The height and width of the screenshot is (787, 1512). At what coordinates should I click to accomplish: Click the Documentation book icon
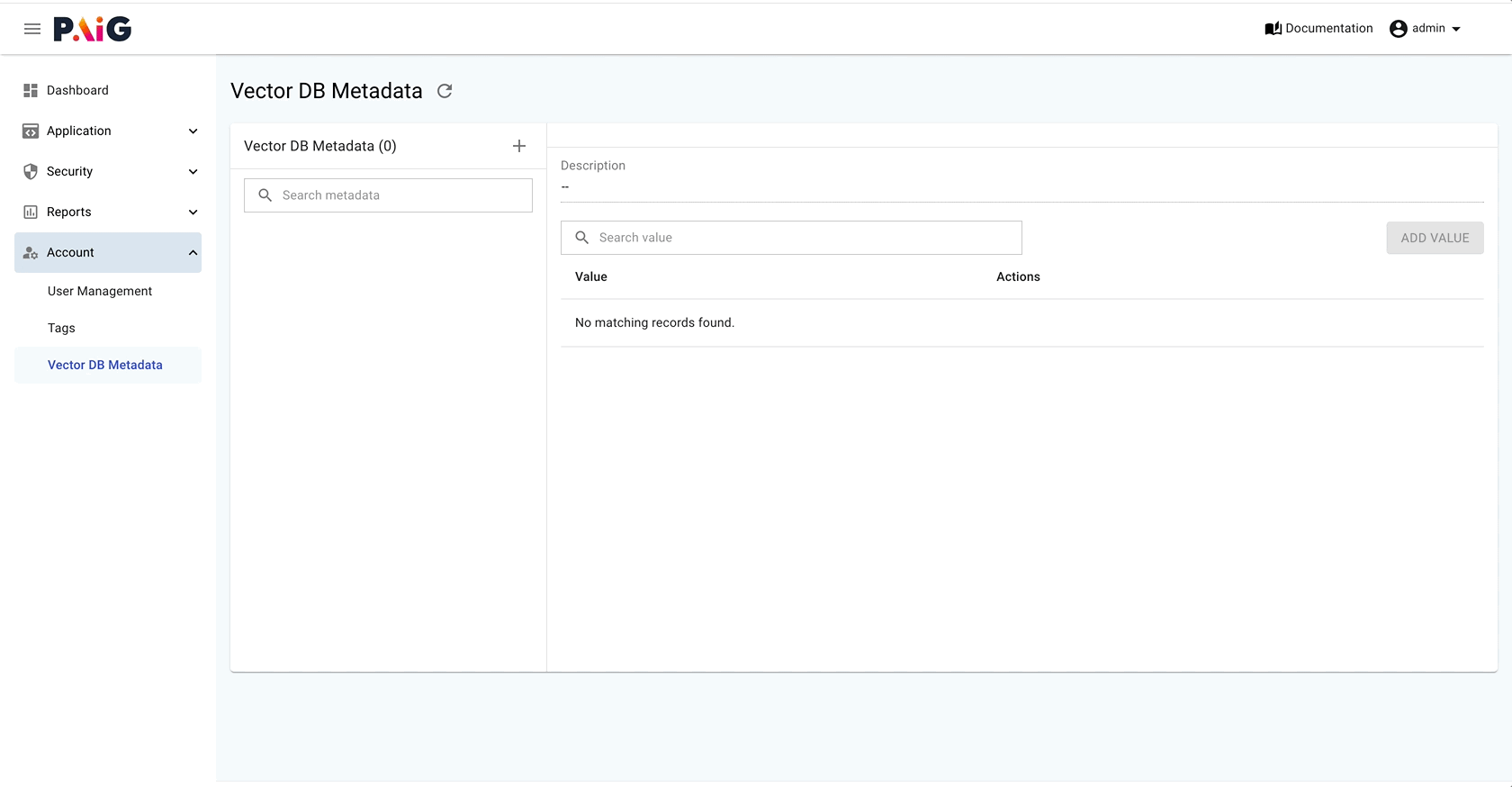pyautogui.click(x=1273, y=29)
